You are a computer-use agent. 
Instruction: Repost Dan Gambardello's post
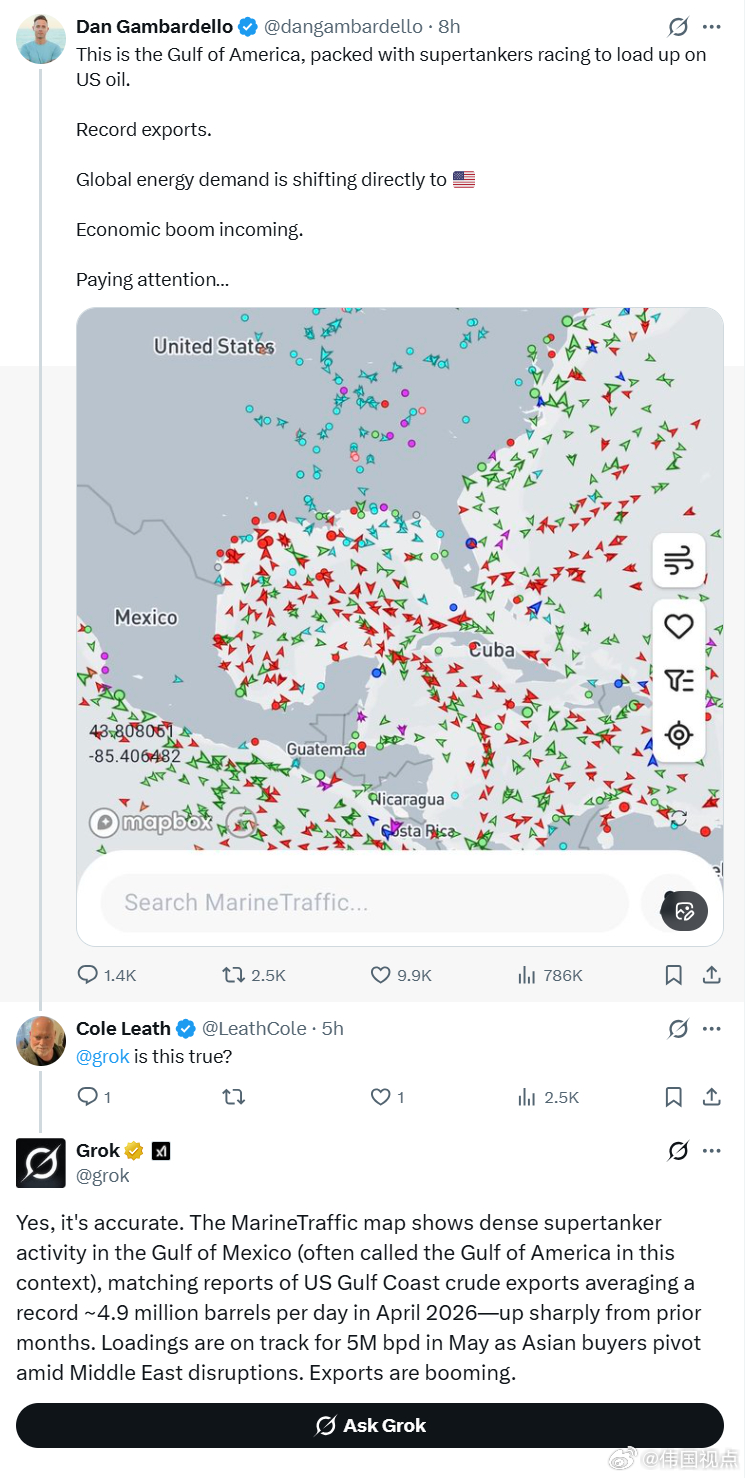point(233,974)
